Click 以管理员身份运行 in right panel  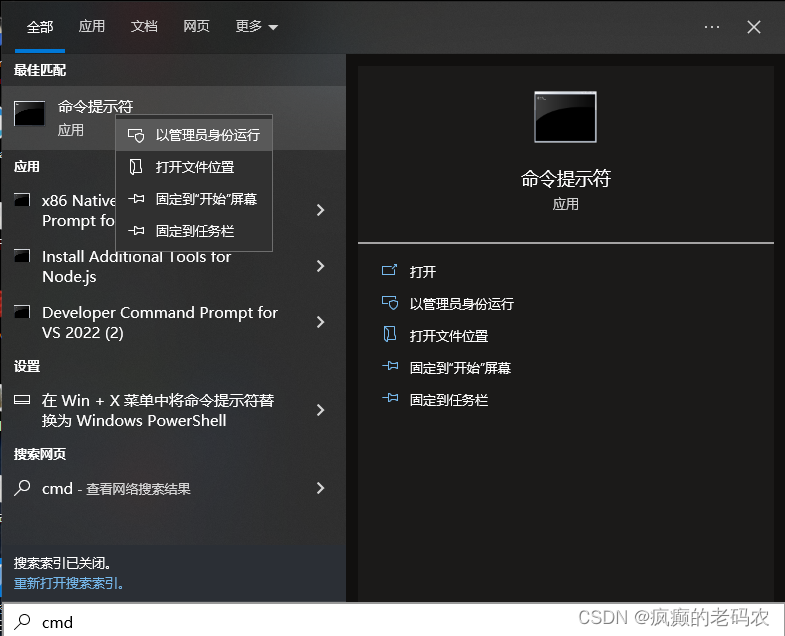point(462,304)
